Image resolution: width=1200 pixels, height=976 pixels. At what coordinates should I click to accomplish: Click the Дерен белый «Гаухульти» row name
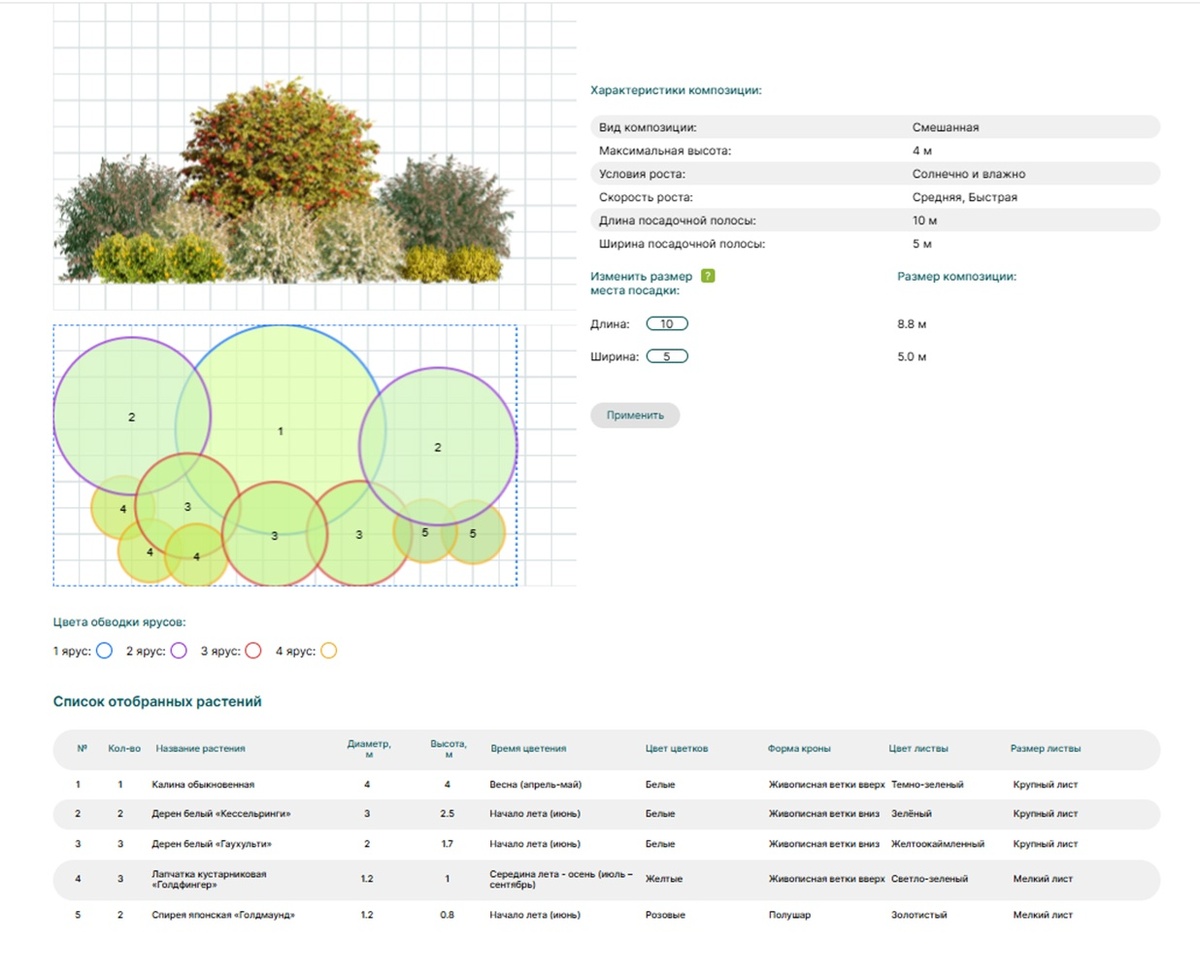[212, 844]
